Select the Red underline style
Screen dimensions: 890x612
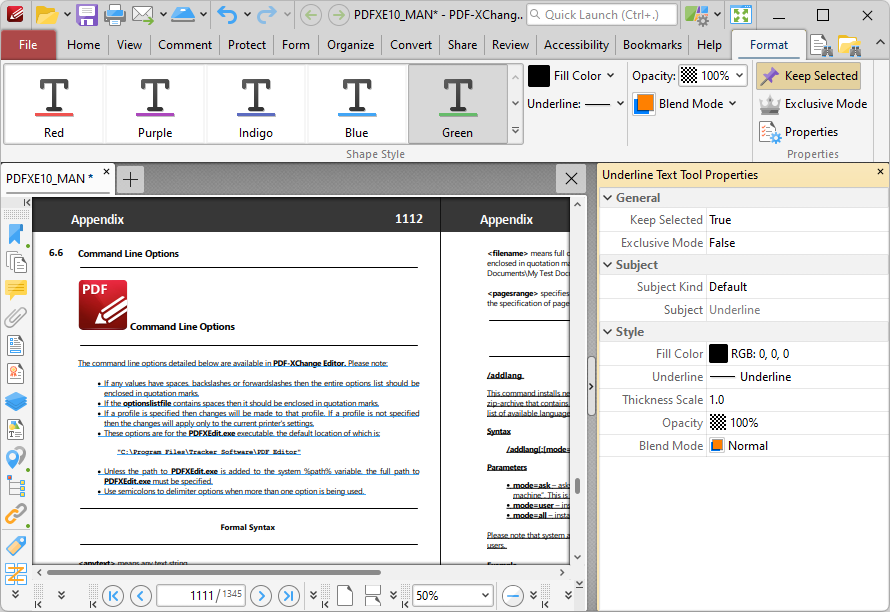point(54,104)
